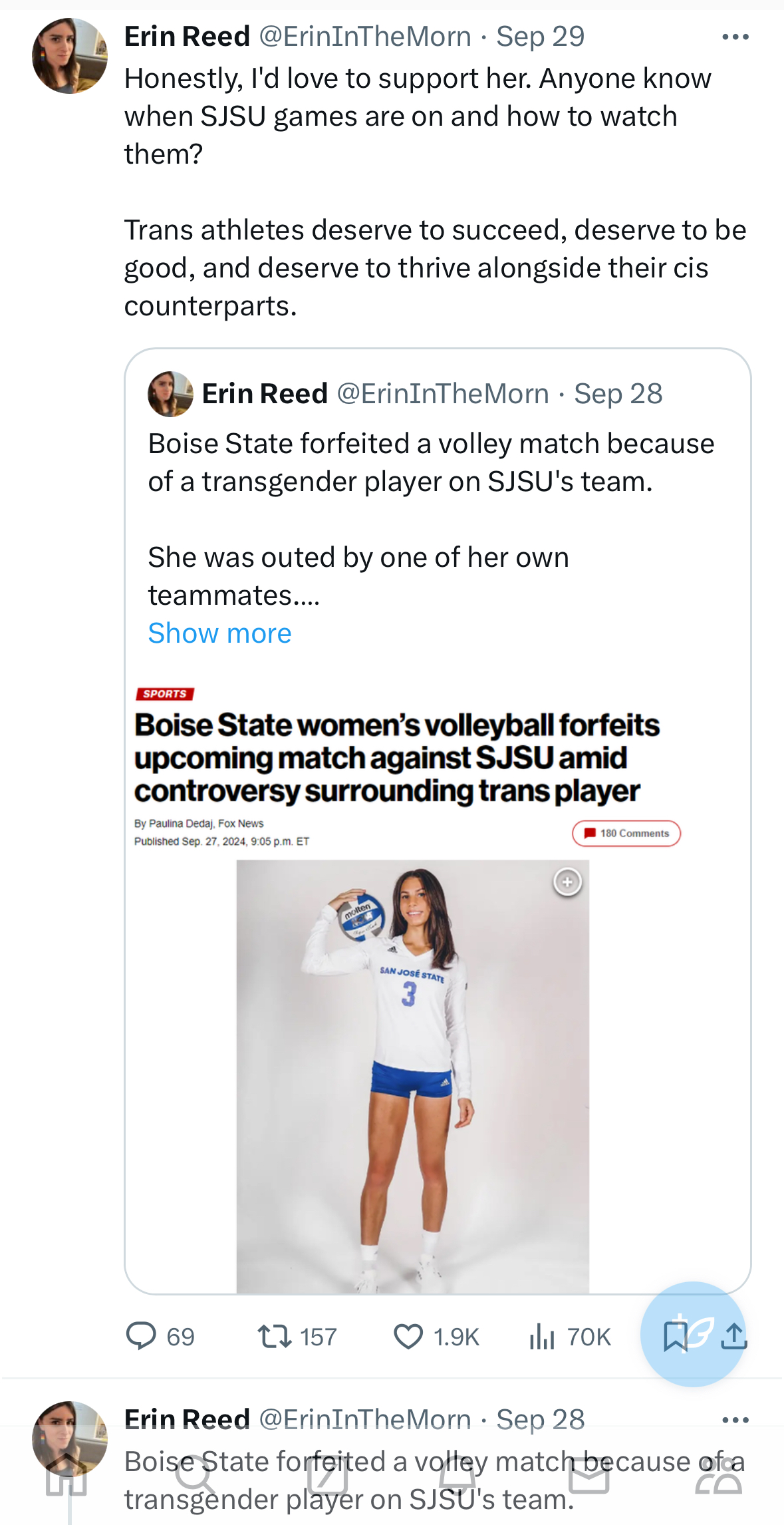Viewport: 784px width, 1525px height.
Task: Open @ErinInTheMorn handle on top post
Action: tap(364, 37)
